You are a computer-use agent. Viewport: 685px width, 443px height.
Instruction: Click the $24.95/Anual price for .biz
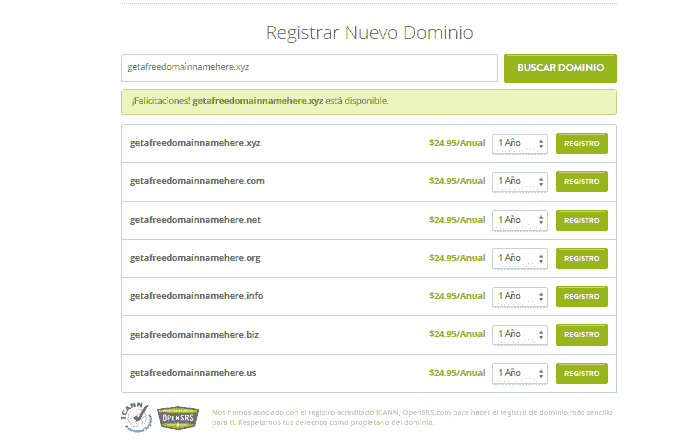tap(457, 334)
